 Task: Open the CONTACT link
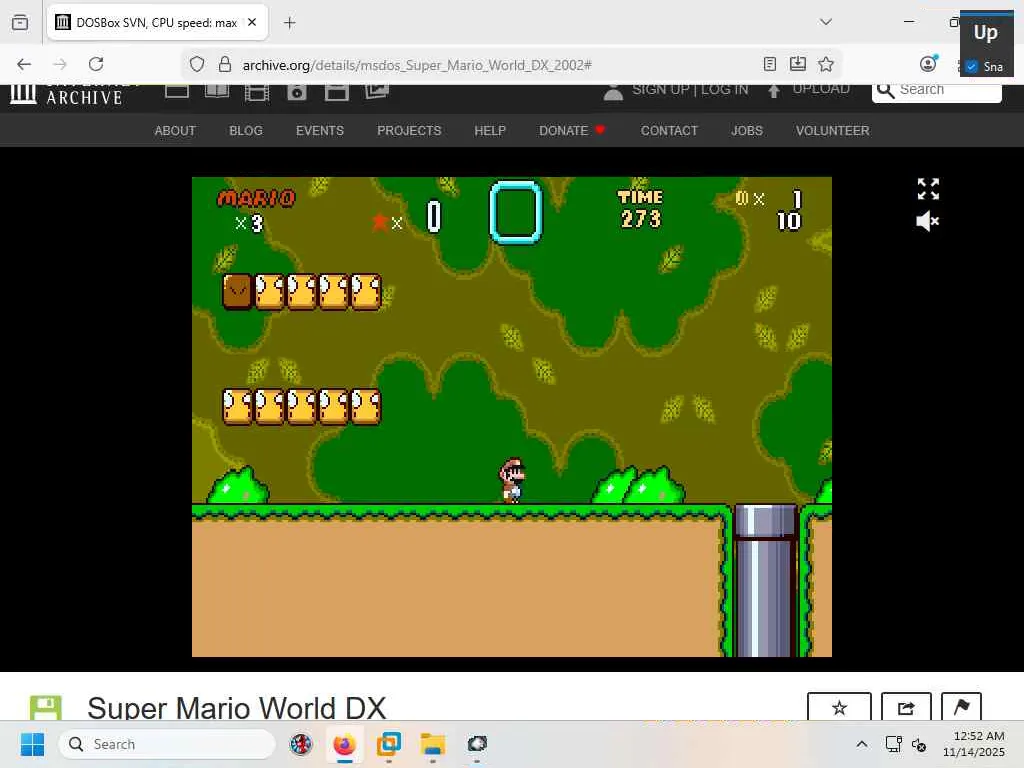pos(669,131)
